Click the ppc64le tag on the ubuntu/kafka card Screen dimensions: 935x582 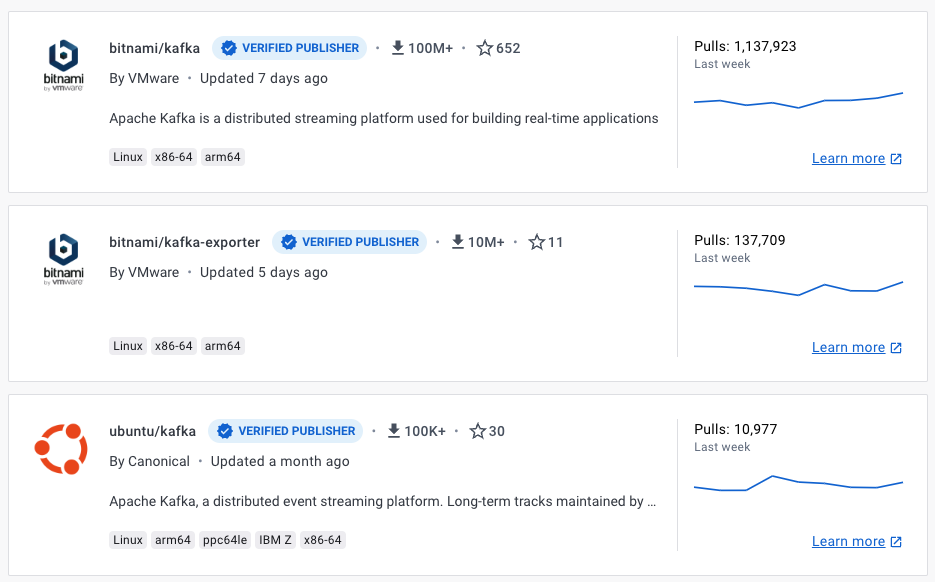click(x=225, y=540)
